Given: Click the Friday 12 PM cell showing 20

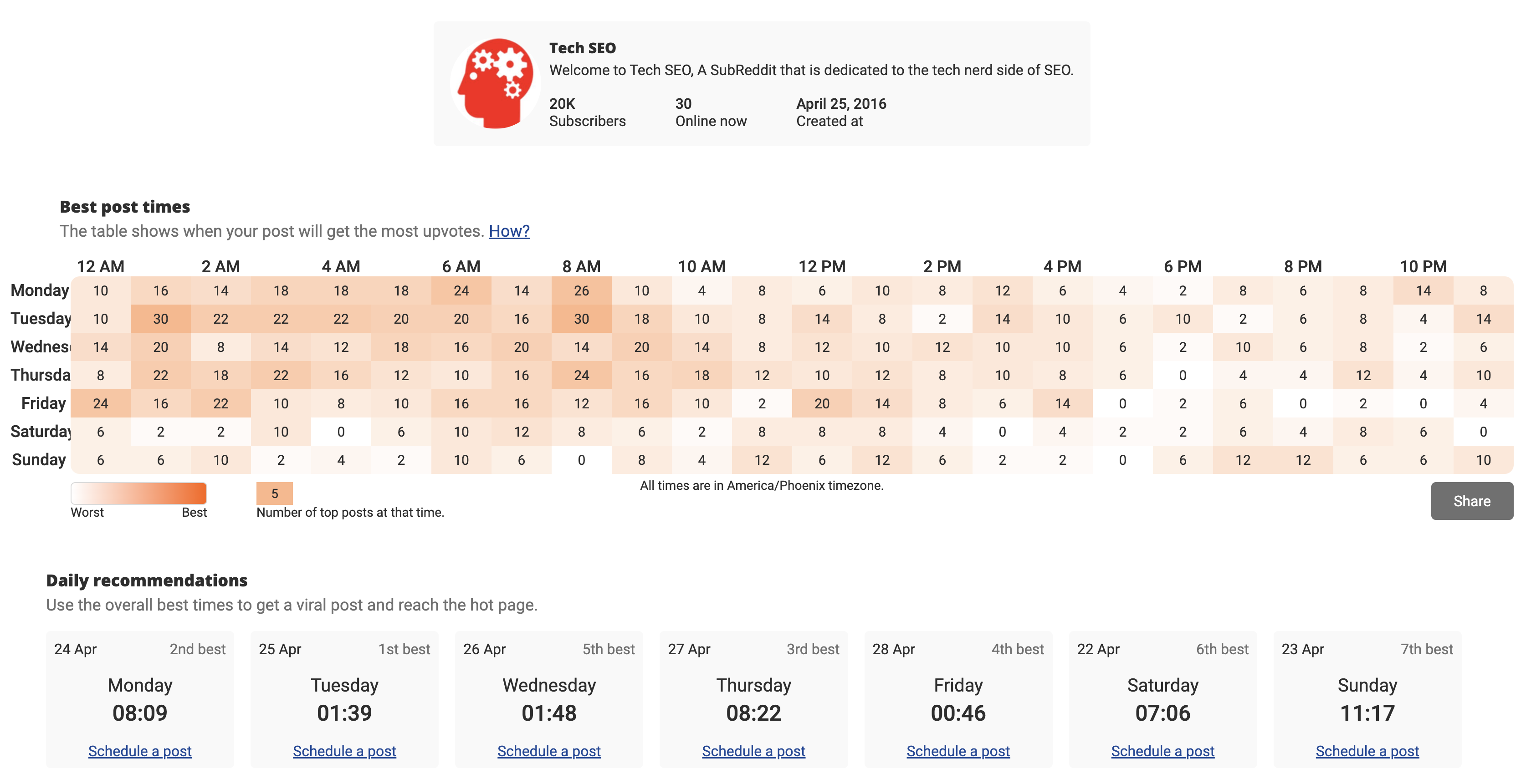Looking at the screenshot, I should point(822,404).
